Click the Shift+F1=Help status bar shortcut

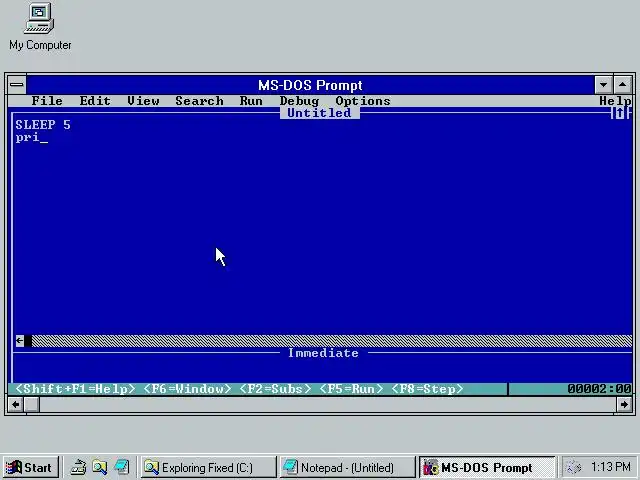tap(75, 389)
